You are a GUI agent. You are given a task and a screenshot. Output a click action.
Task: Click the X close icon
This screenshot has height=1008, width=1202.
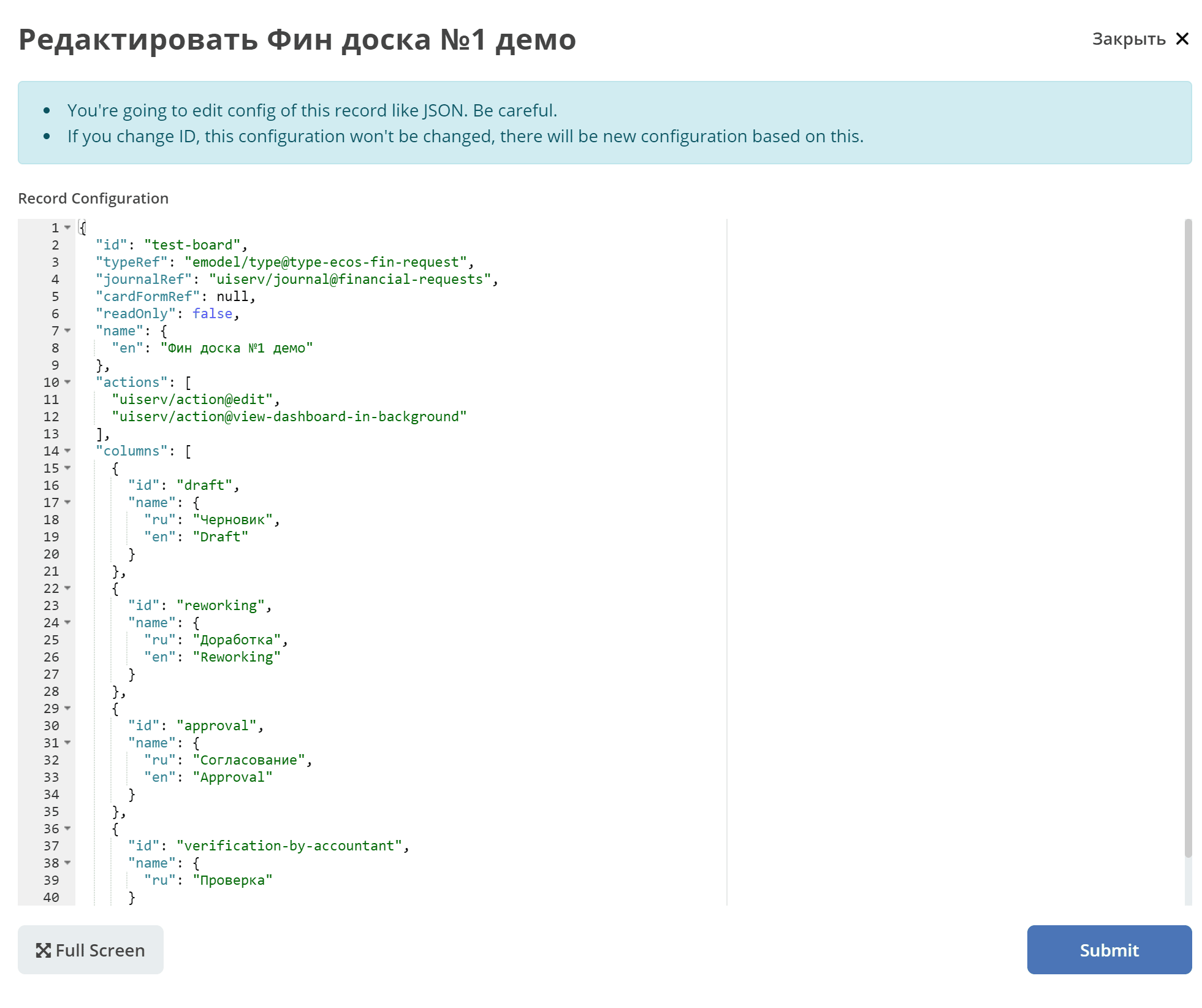point(1182,39)
